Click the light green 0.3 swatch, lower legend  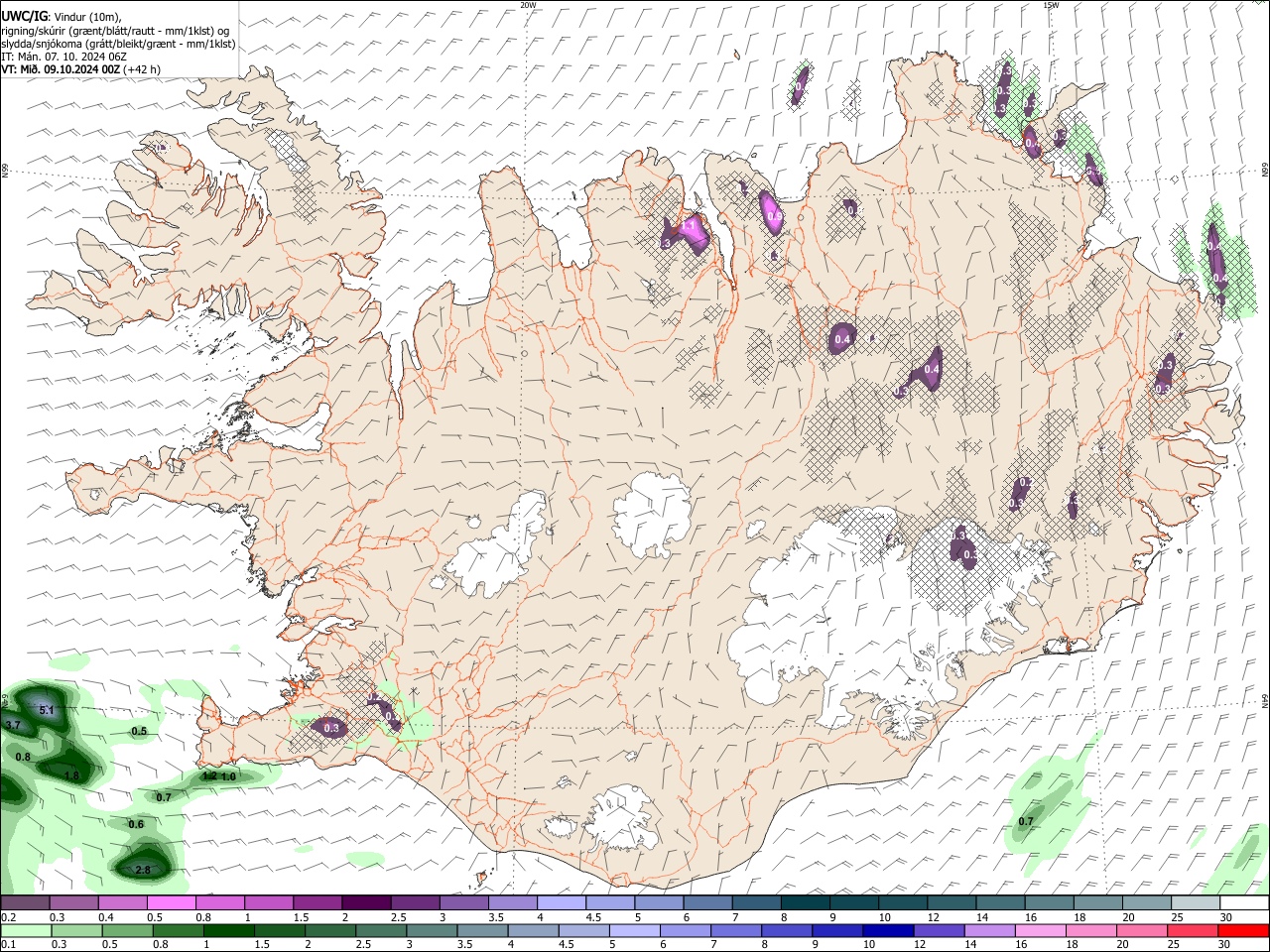[x=76, y=931]
